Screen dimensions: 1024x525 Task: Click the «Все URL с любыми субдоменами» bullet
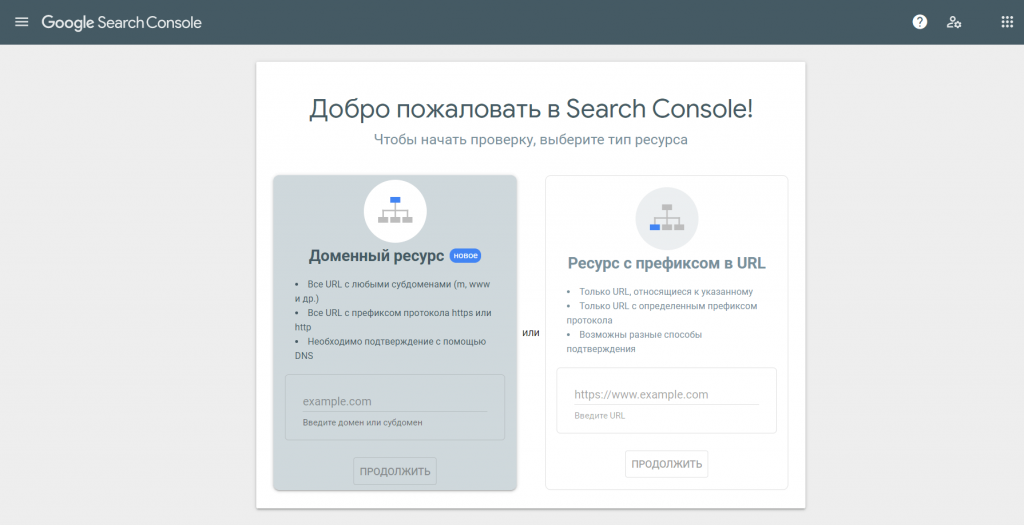(x=392, y=291)
